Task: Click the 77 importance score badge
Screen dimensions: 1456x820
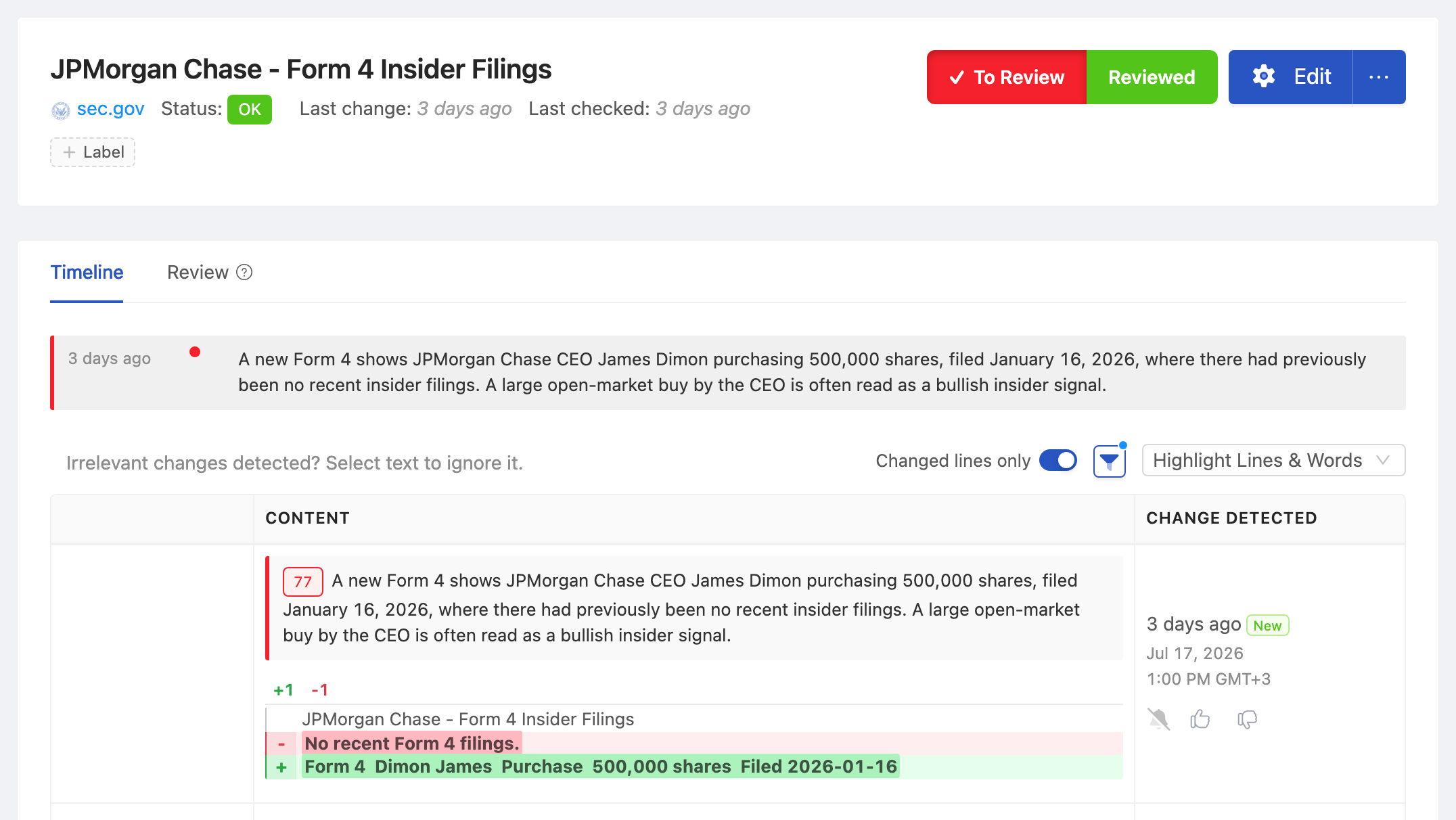Action: tap(302, 582)
